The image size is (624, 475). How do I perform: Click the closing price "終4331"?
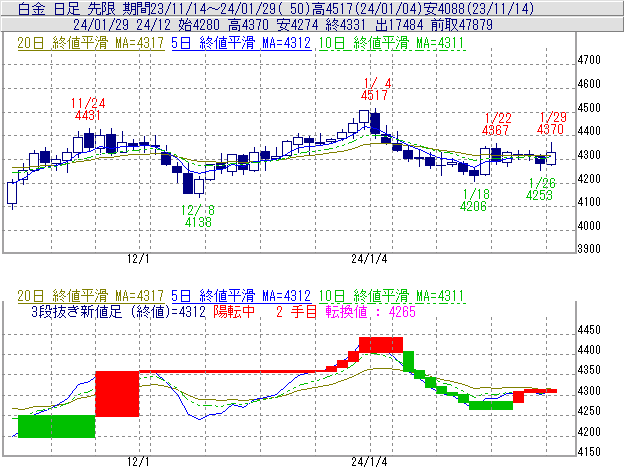345,25
